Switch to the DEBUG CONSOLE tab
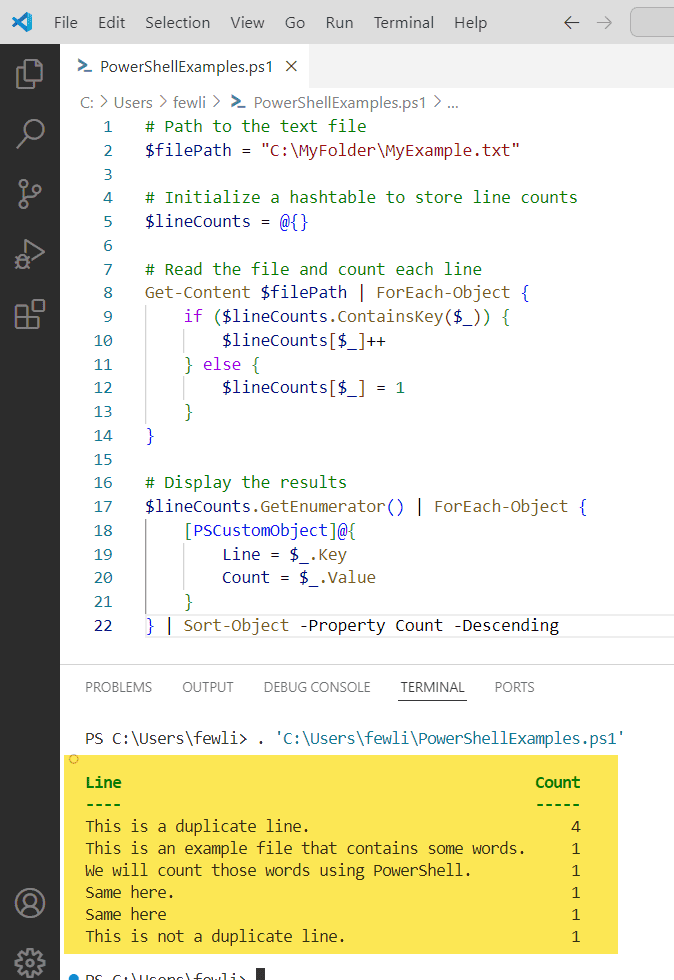The image size is (674, 980). [x=317, y=687]
